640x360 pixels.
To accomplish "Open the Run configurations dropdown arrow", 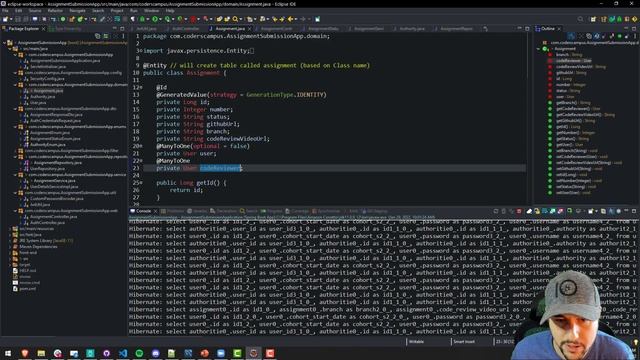I will tap(160, 19).
